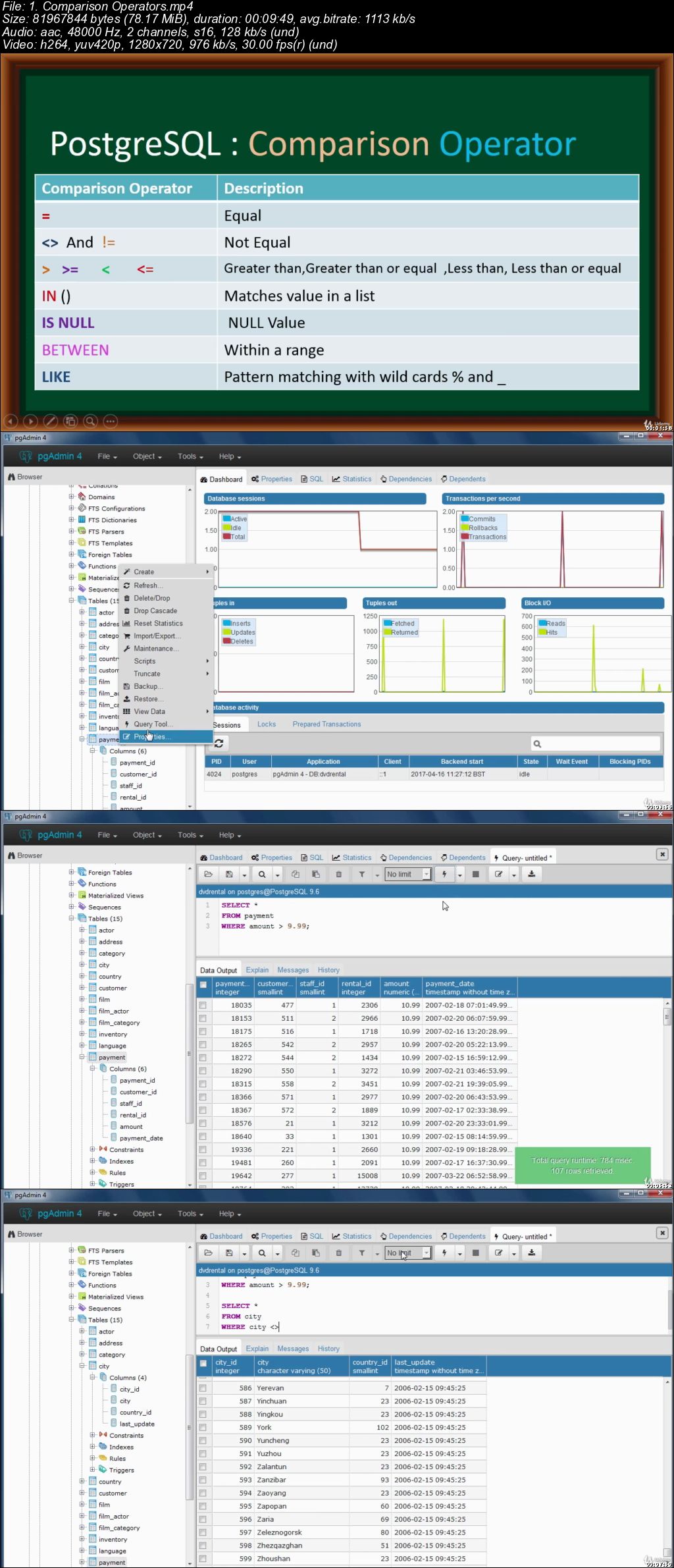Screen dimensions: 674x1568
Task: Click Filter funnel icon in payment query toolbar
Action: point(361,874)
